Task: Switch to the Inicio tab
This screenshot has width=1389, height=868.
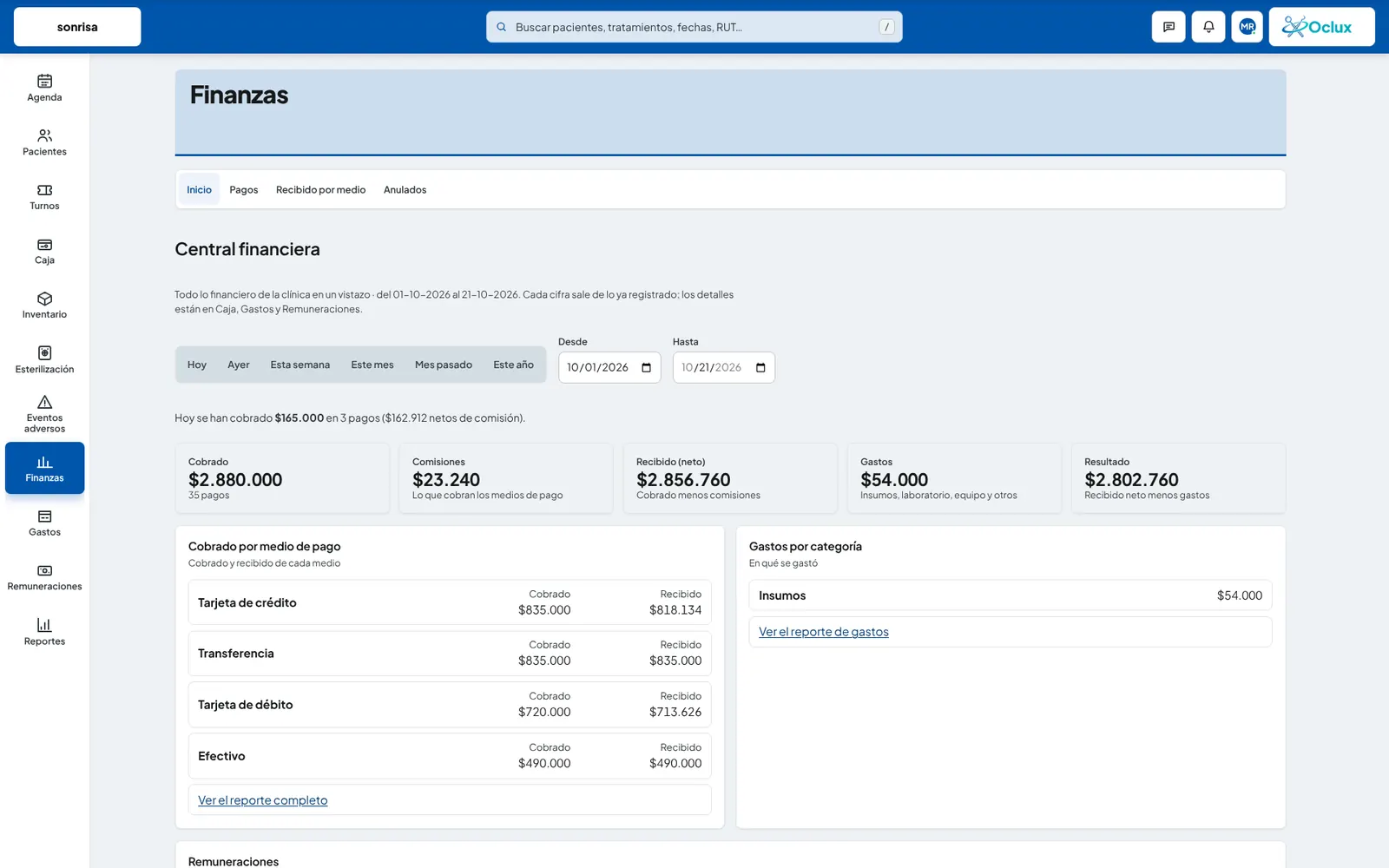Action: [x=199, y=189]
